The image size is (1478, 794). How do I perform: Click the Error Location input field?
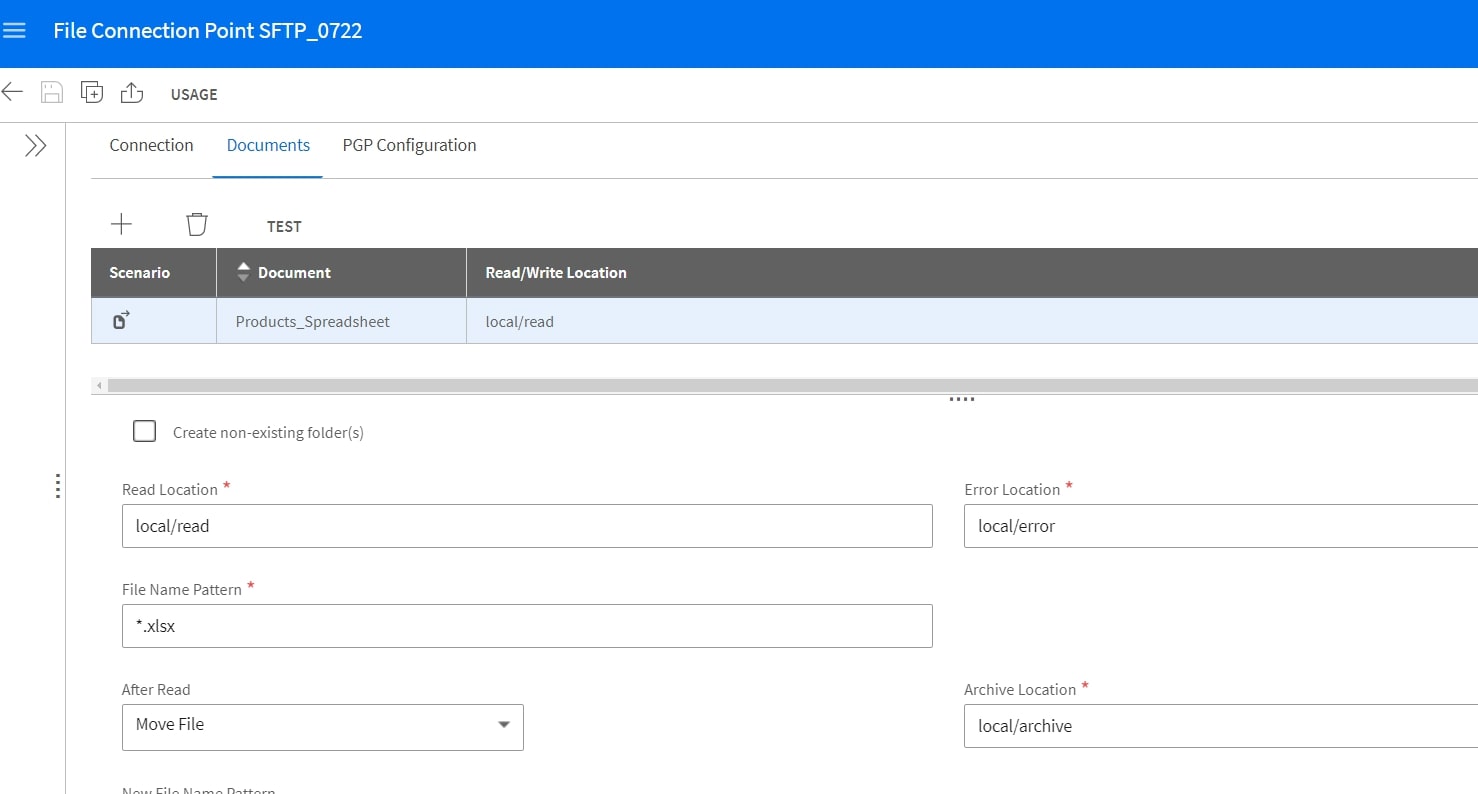tap(1221, 526)
